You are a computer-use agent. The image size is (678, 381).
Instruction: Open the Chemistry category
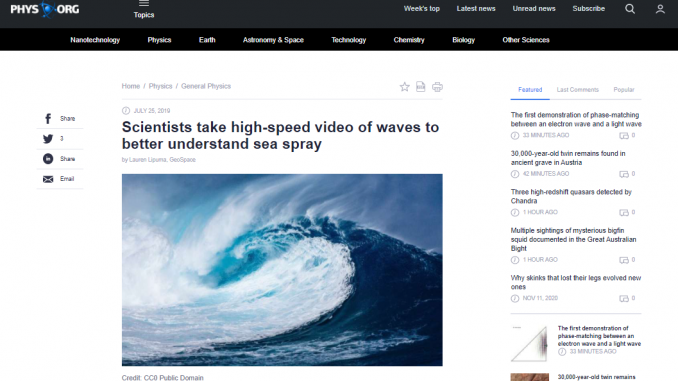pyautogui.click(x=409, y=40)
